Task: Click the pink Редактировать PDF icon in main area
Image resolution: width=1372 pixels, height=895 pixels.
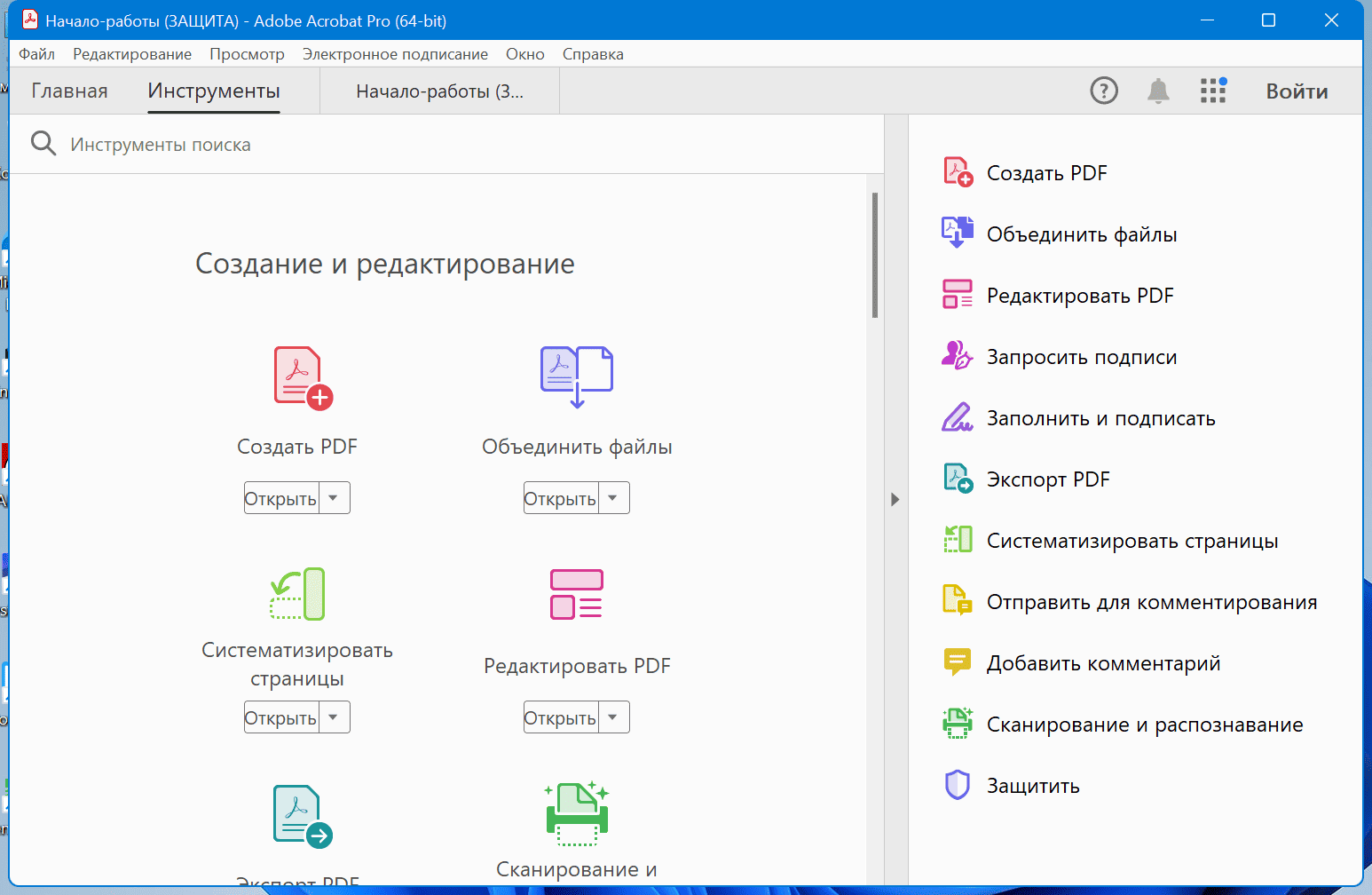Action: pyautogui.click(x=577, y=594)
